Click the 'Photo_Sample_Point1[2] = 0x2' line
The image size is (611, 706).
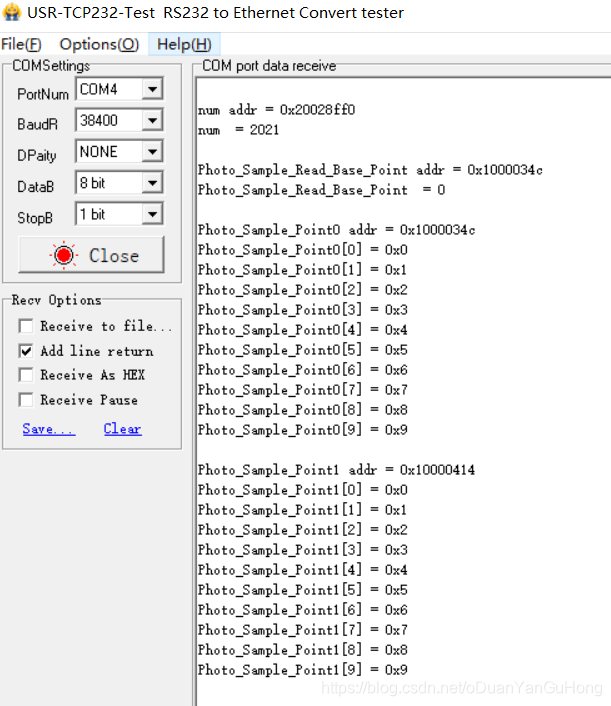pos(303,530)
